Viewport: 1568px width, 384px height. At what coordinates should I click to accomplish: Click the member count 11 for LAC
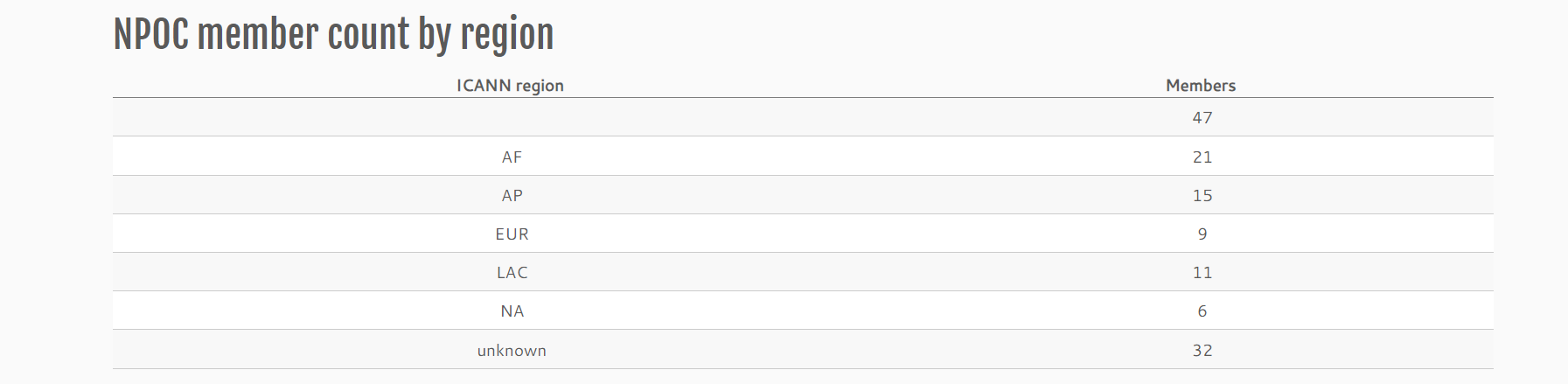click(1202, 272)
